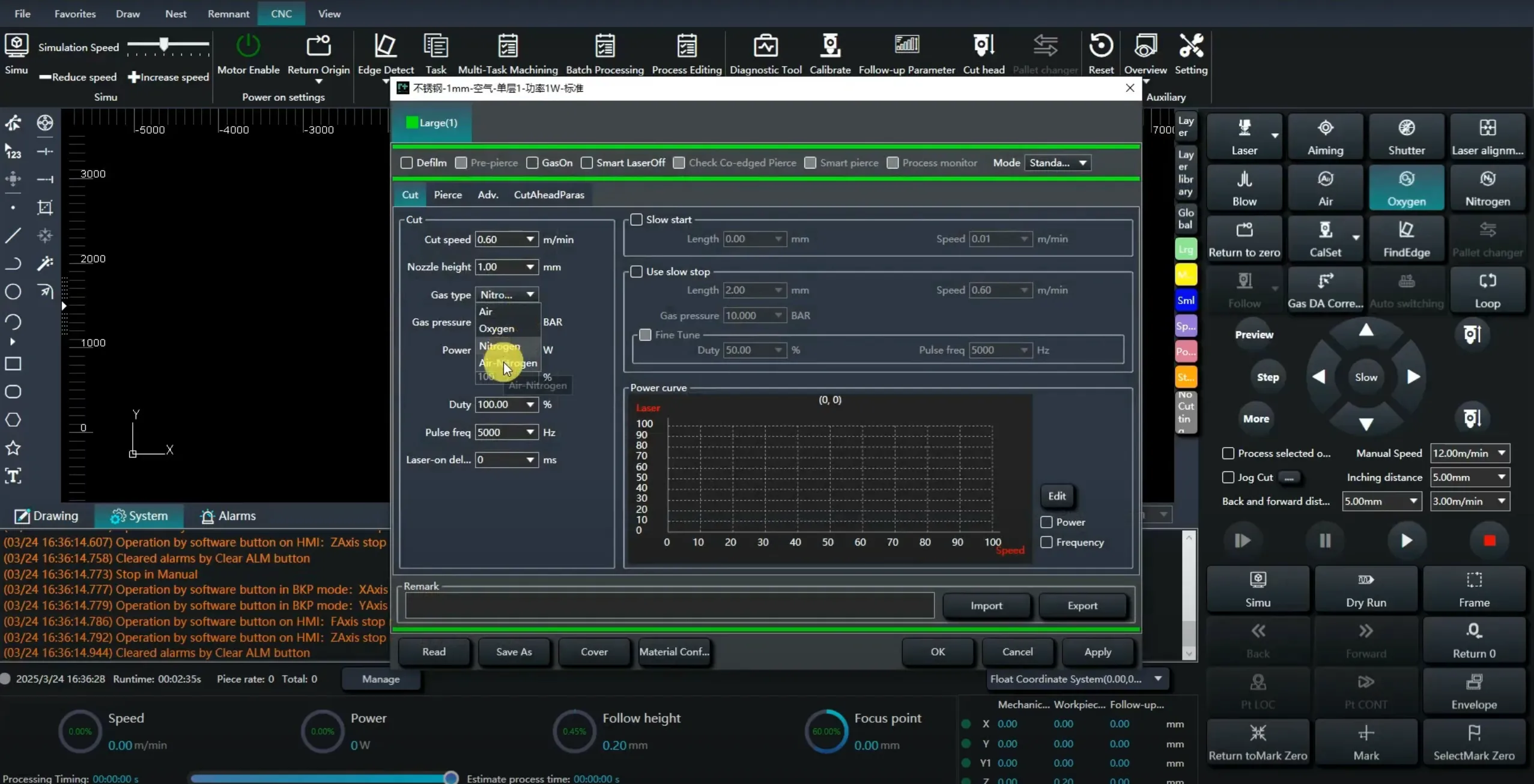The width and height of the screenshot is (1534, 784).
Task: Check the Slow start option
Action: 636,220
